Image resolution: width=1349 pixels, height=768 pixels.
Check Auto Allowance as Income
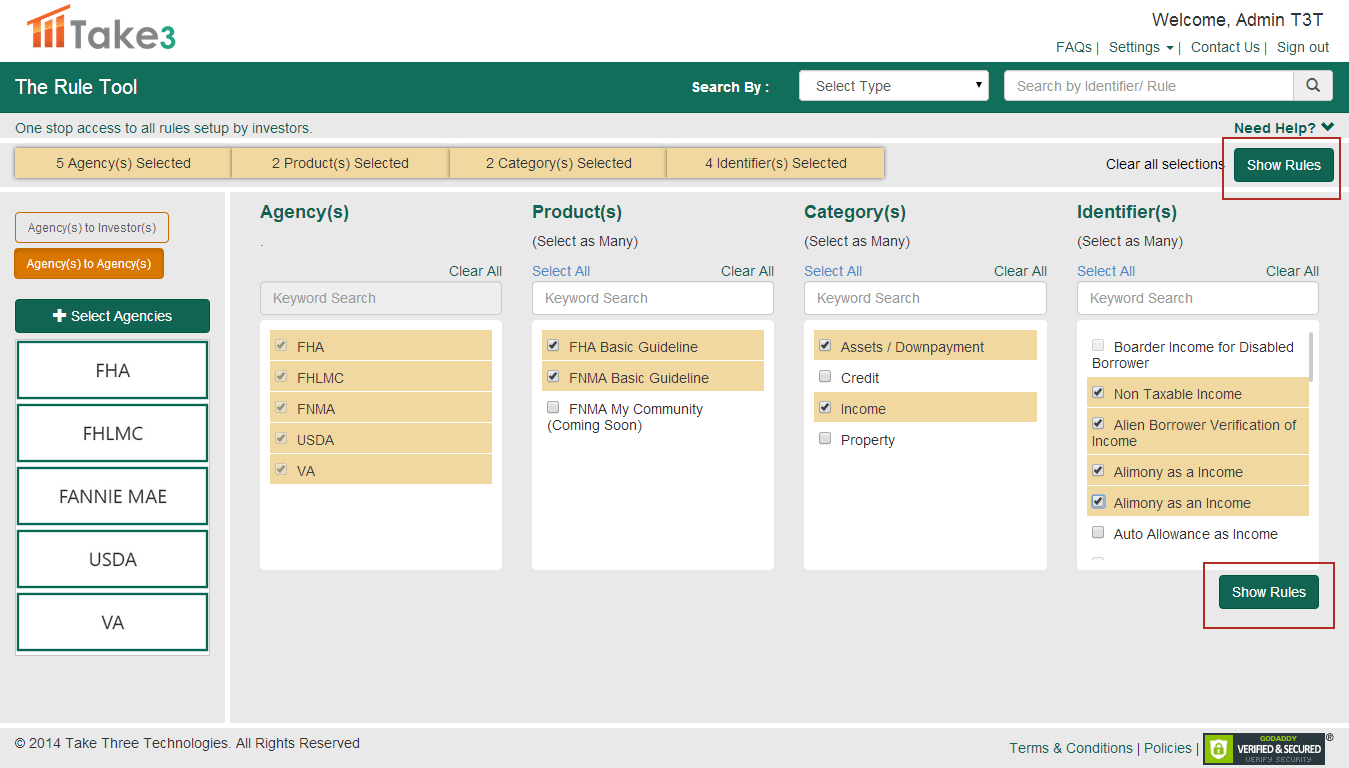[x=1098, y=533]
